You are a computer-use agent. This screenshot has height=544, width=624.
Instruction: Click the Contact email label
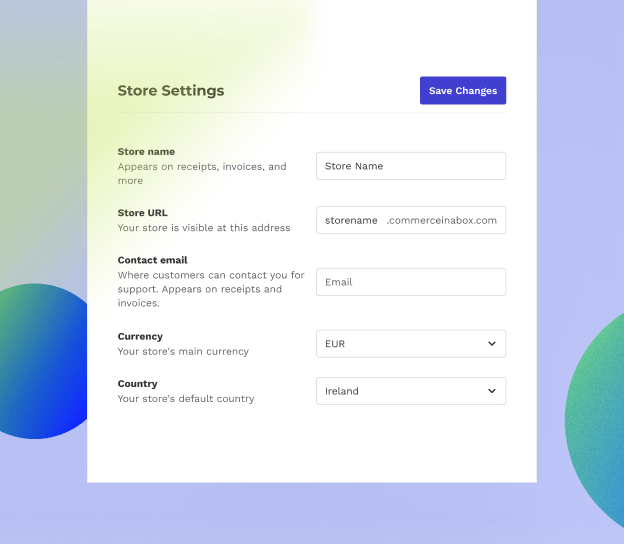click(152, 260)
